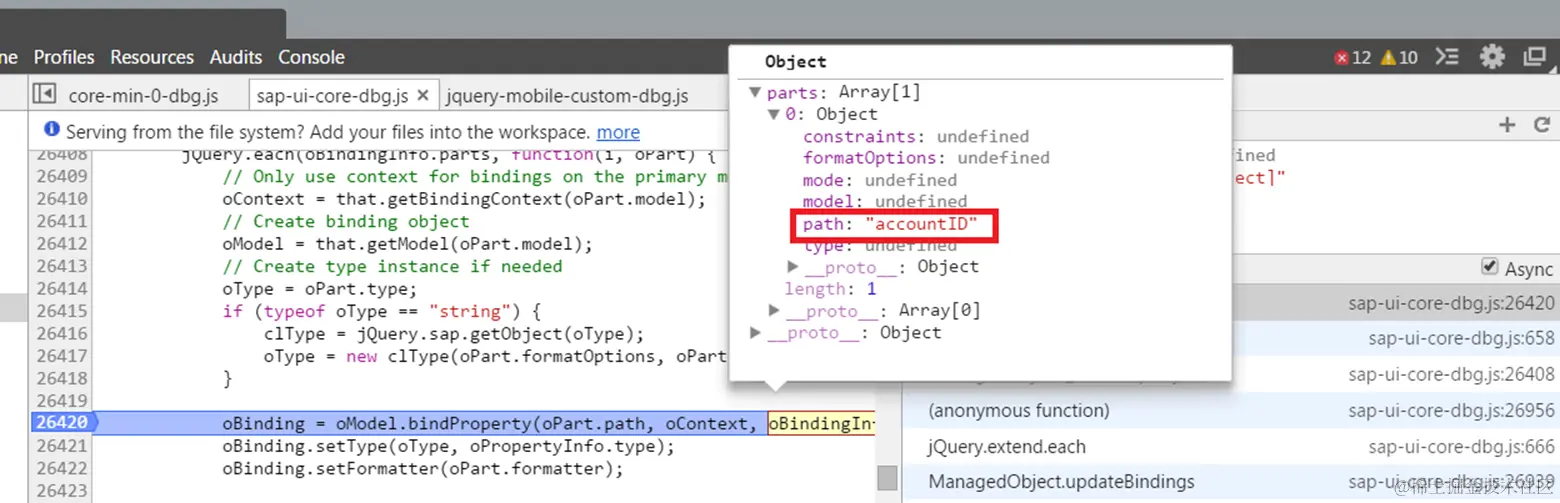This screenshot has height=503, width=1560.
Task: Open source link sap-ui-core-dbg.js:26408
Action: tap(1451, 374)
